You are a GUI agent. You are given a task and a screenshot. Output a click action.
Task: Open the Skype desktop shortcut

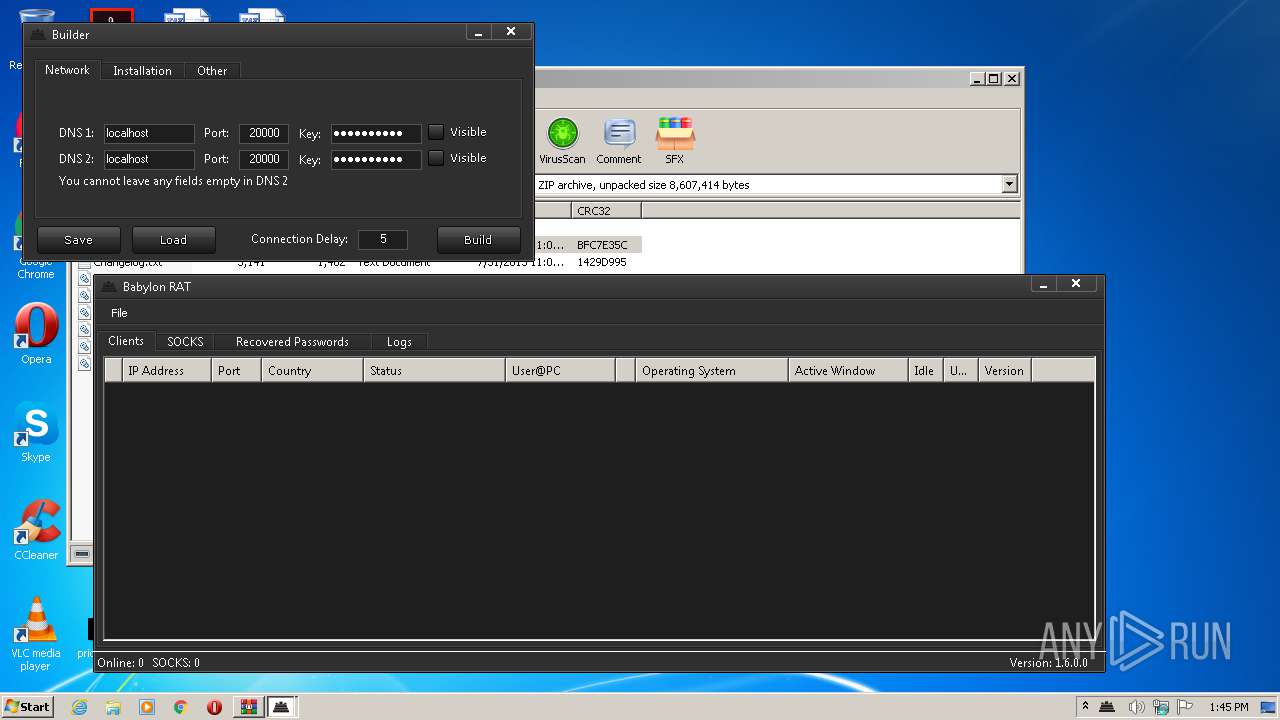[x=36, y=432]
